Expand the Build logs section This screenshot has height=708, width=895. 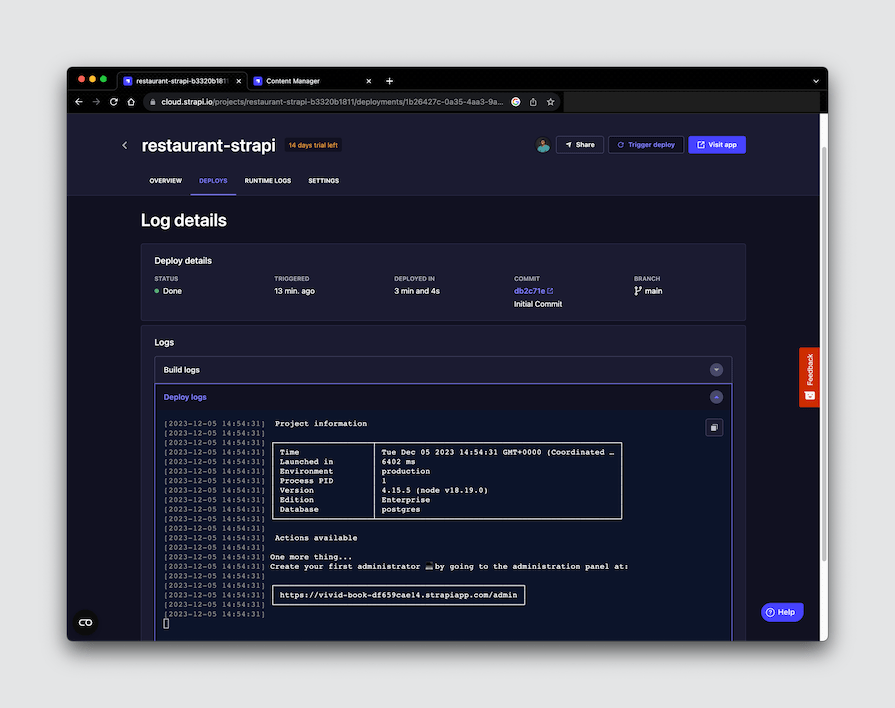click(x=715, y=369)
